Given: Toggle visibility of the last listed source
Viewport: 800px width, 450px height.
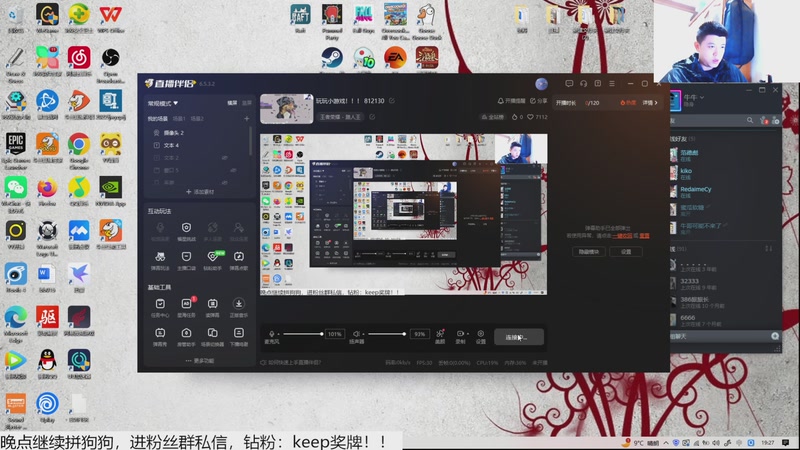Looking at the screenshot, I should (224, 182).
